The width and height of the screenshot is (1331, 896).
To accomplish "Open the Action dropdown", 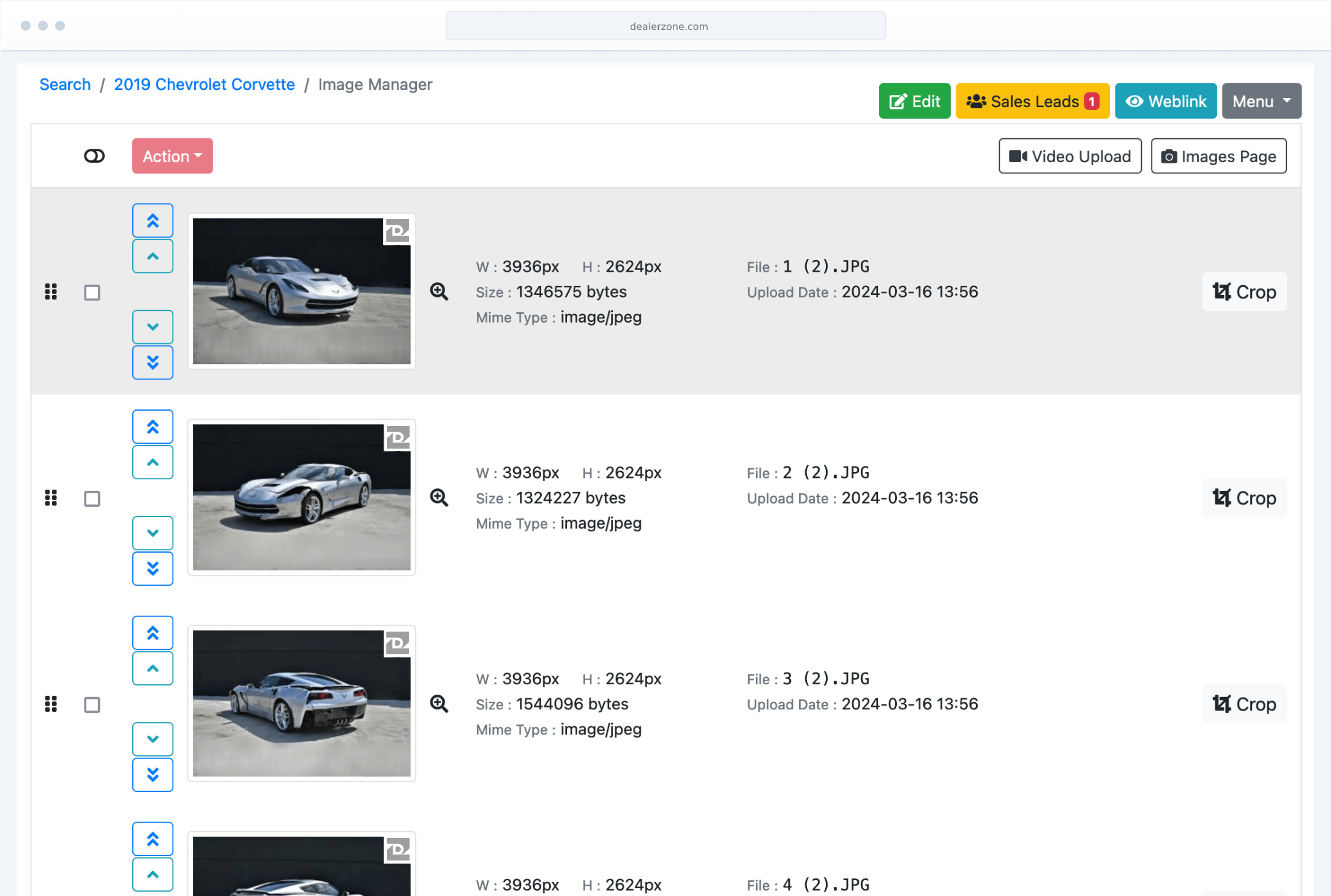I will [x=171, y=156].
